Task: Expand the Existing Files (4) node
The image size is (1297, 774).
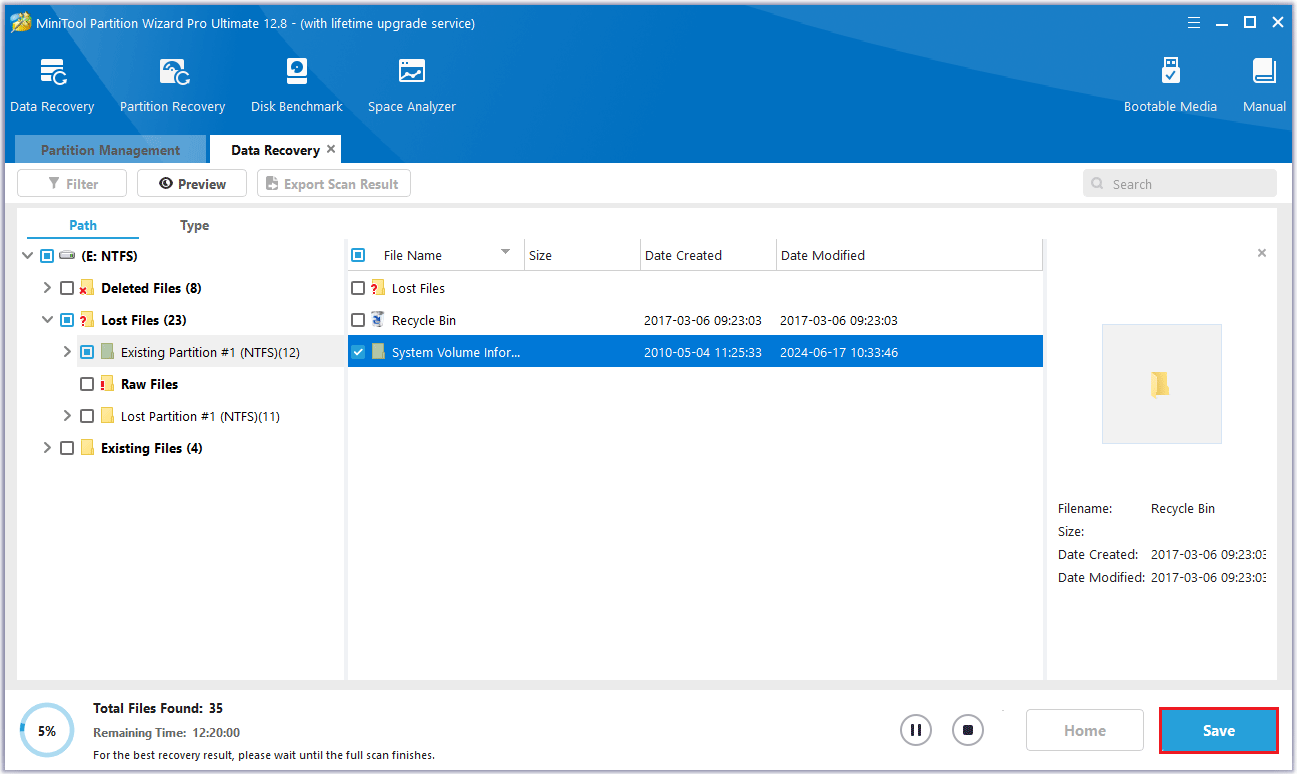Action: tap(47, 448)
